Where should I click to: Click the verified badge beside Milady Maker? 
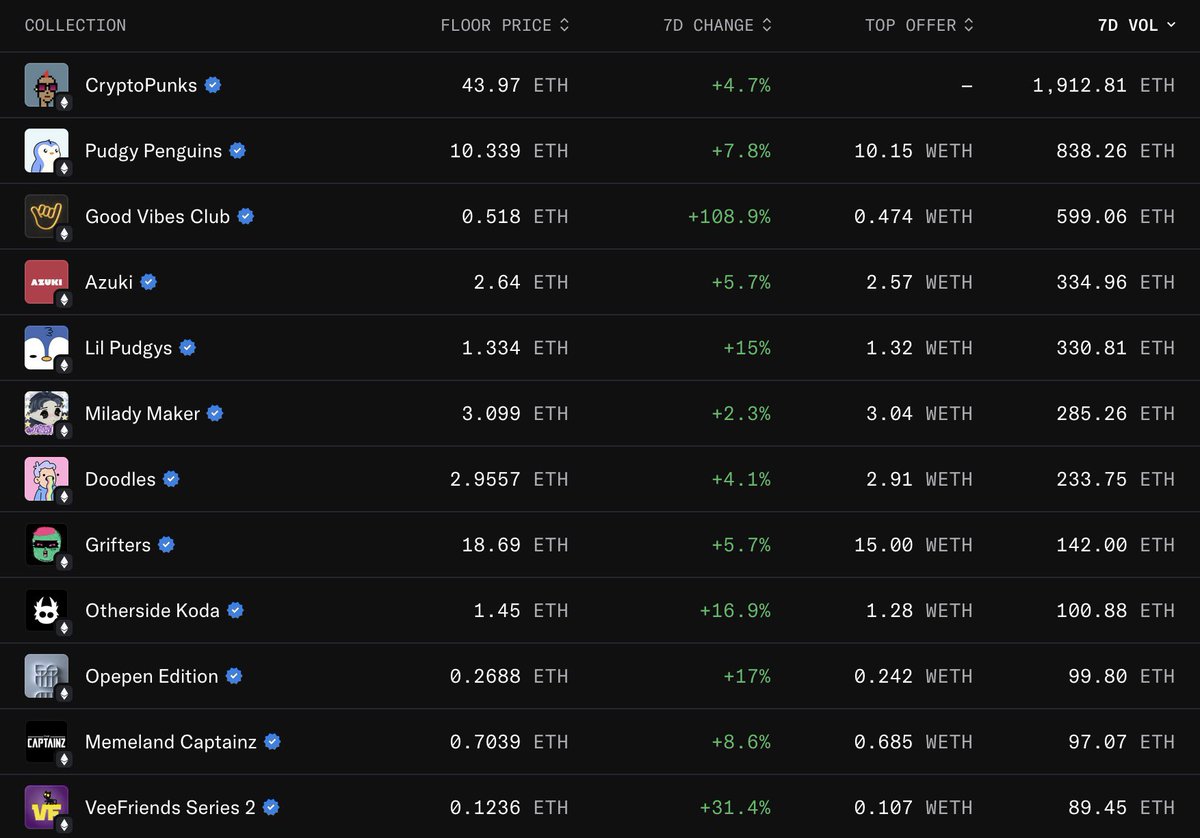point(215,413)
